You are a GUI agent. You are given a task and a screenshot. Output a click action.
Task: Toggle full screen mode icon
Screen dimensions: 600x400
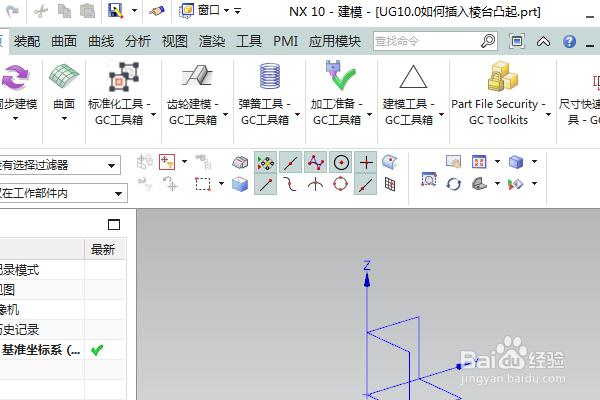tap(517, 41)
